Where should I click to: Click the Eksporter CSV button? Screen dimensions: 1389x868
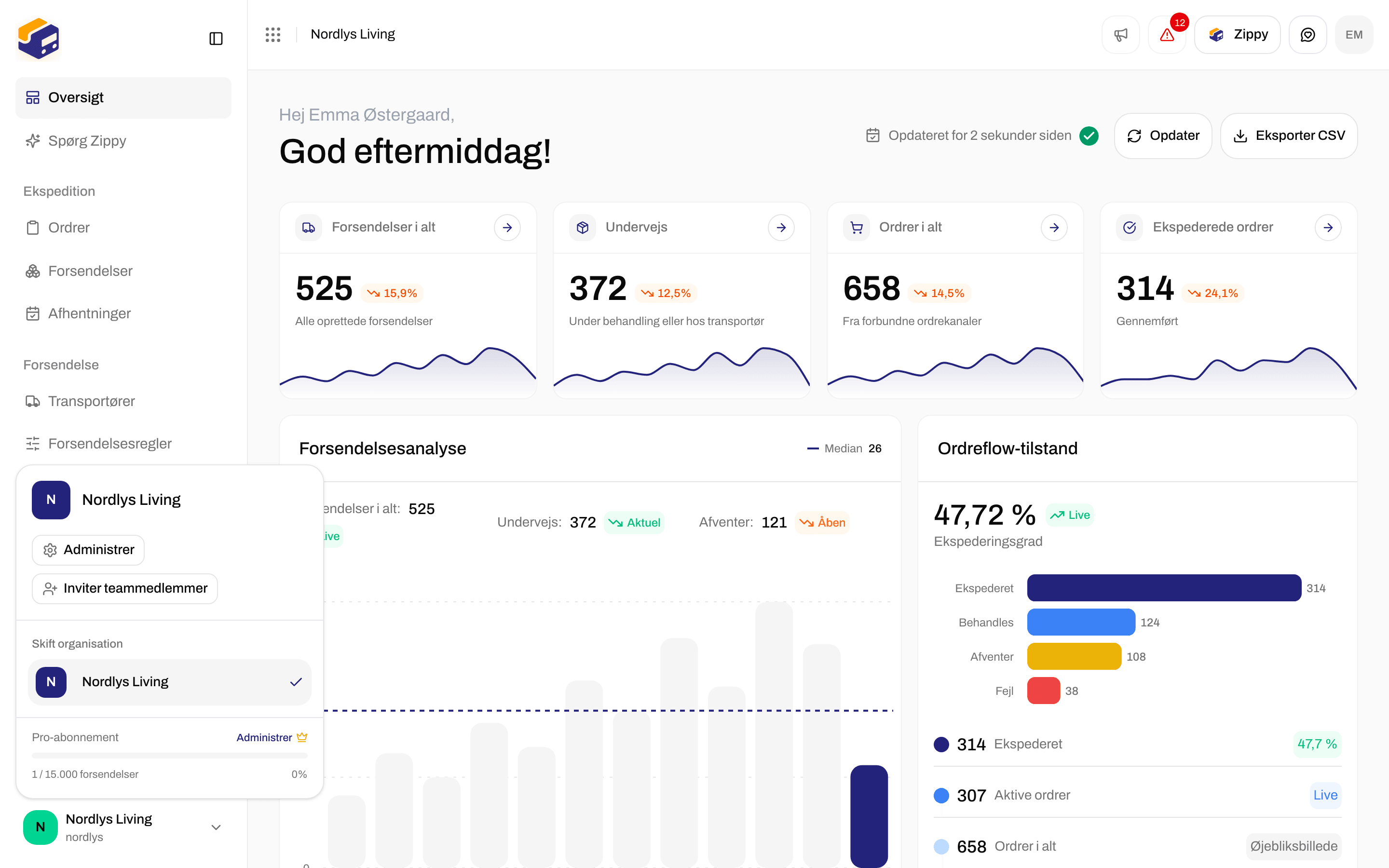click(1289, 136)
